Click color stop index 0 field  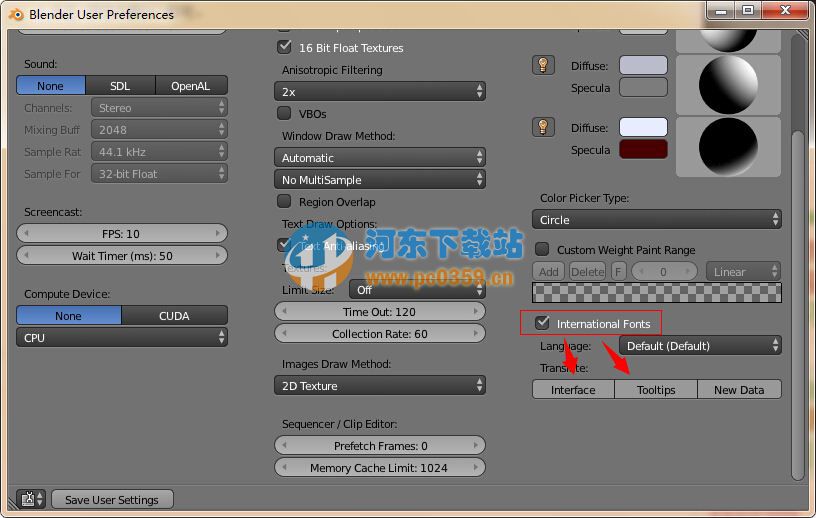point(664,271)
